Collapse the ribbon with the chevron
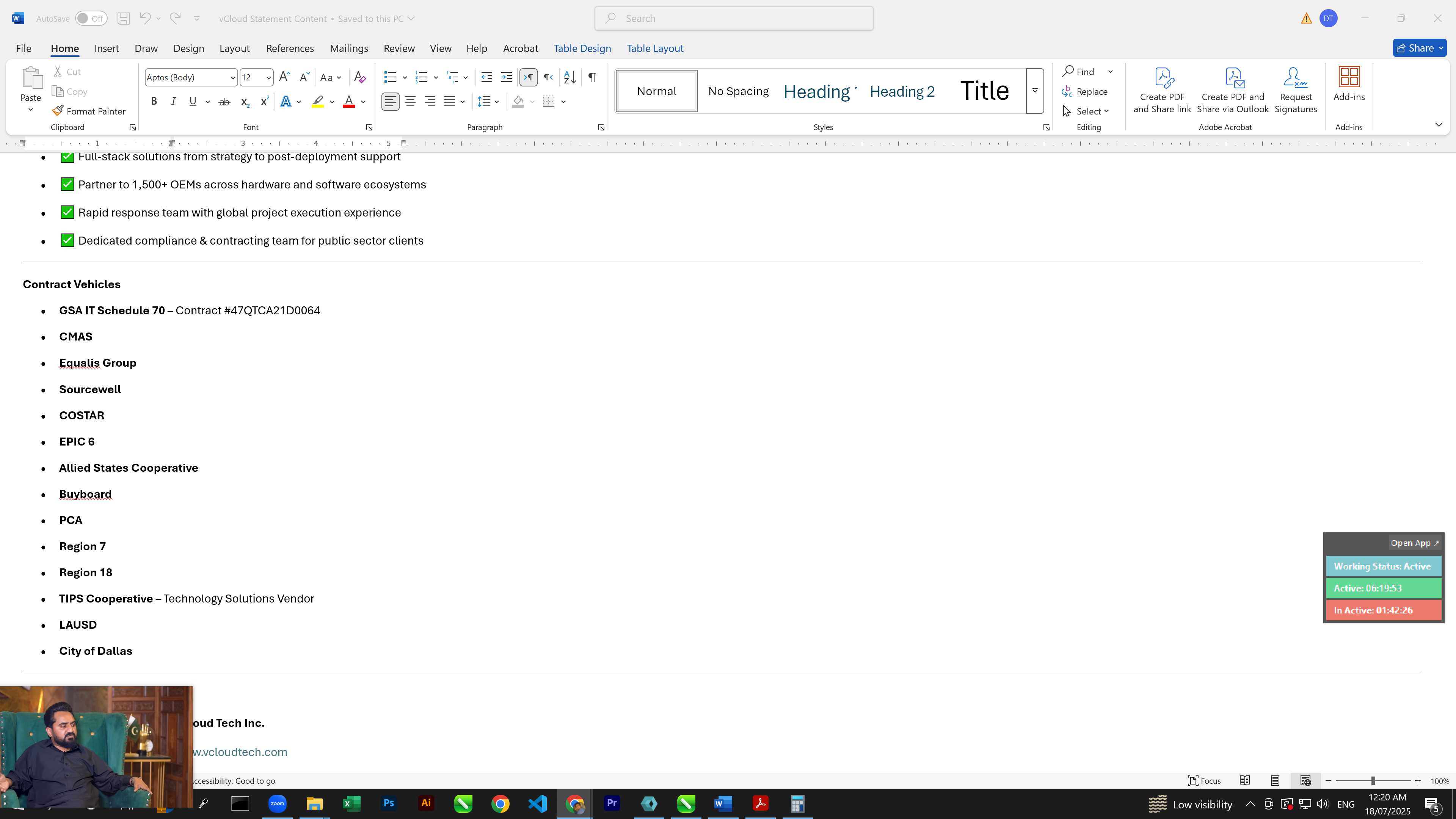The height and width of the screenshot is (819, 1456). coord(1439,125)
